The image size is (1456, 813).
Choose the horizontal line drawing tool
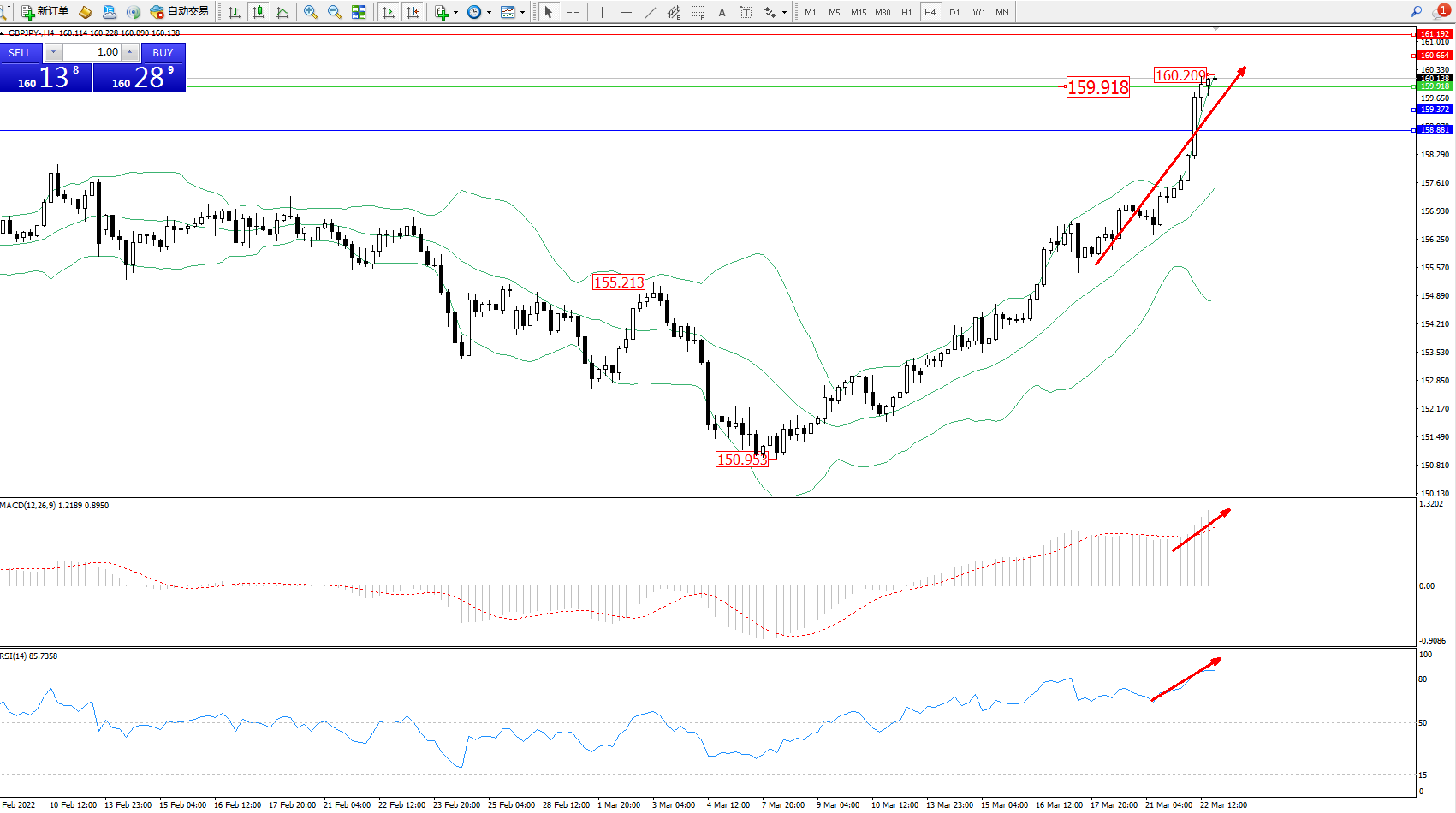tap(627, 12)
